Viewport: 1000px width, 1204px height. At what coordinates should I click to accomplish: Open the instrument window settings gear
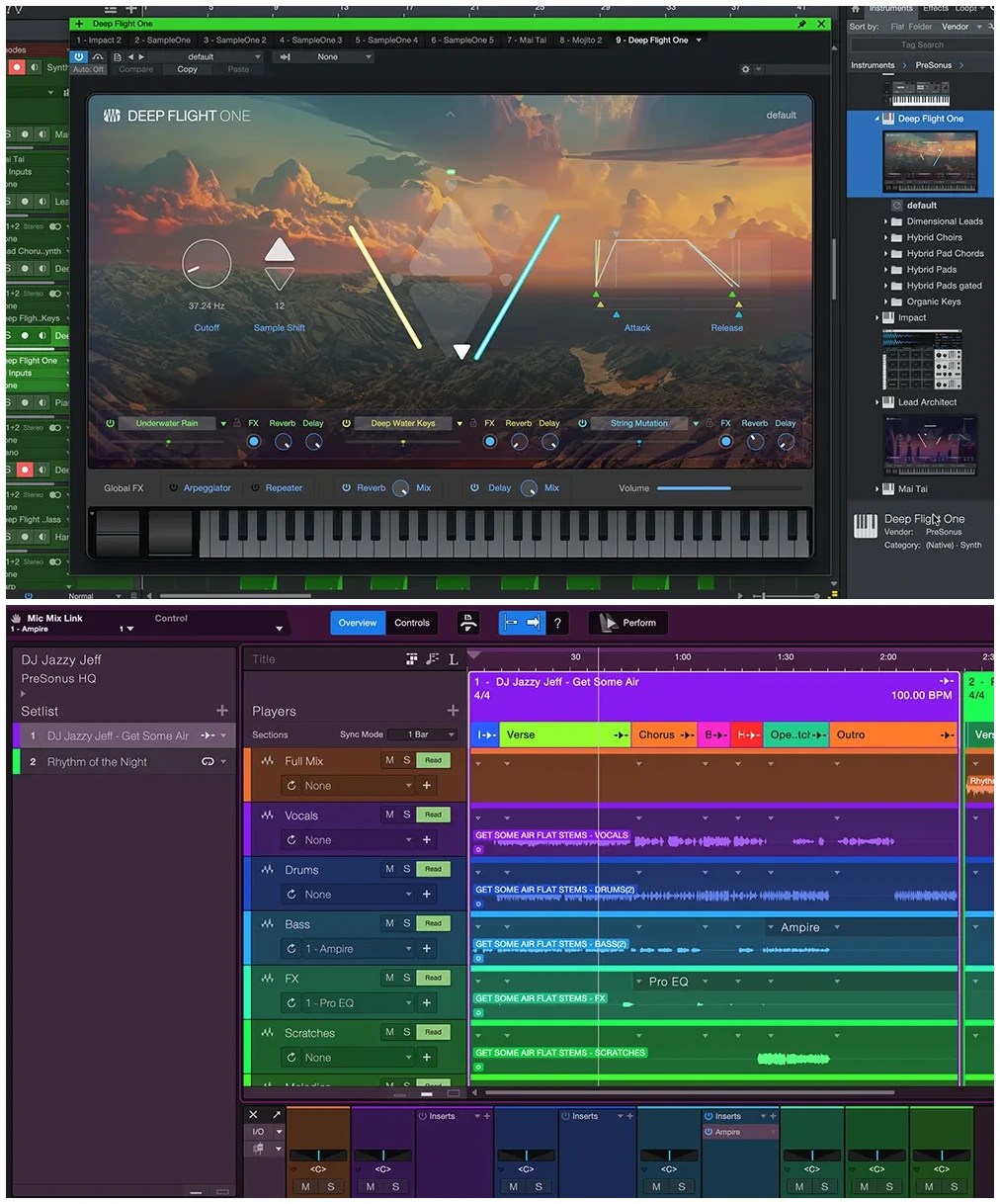pos(745,69)
